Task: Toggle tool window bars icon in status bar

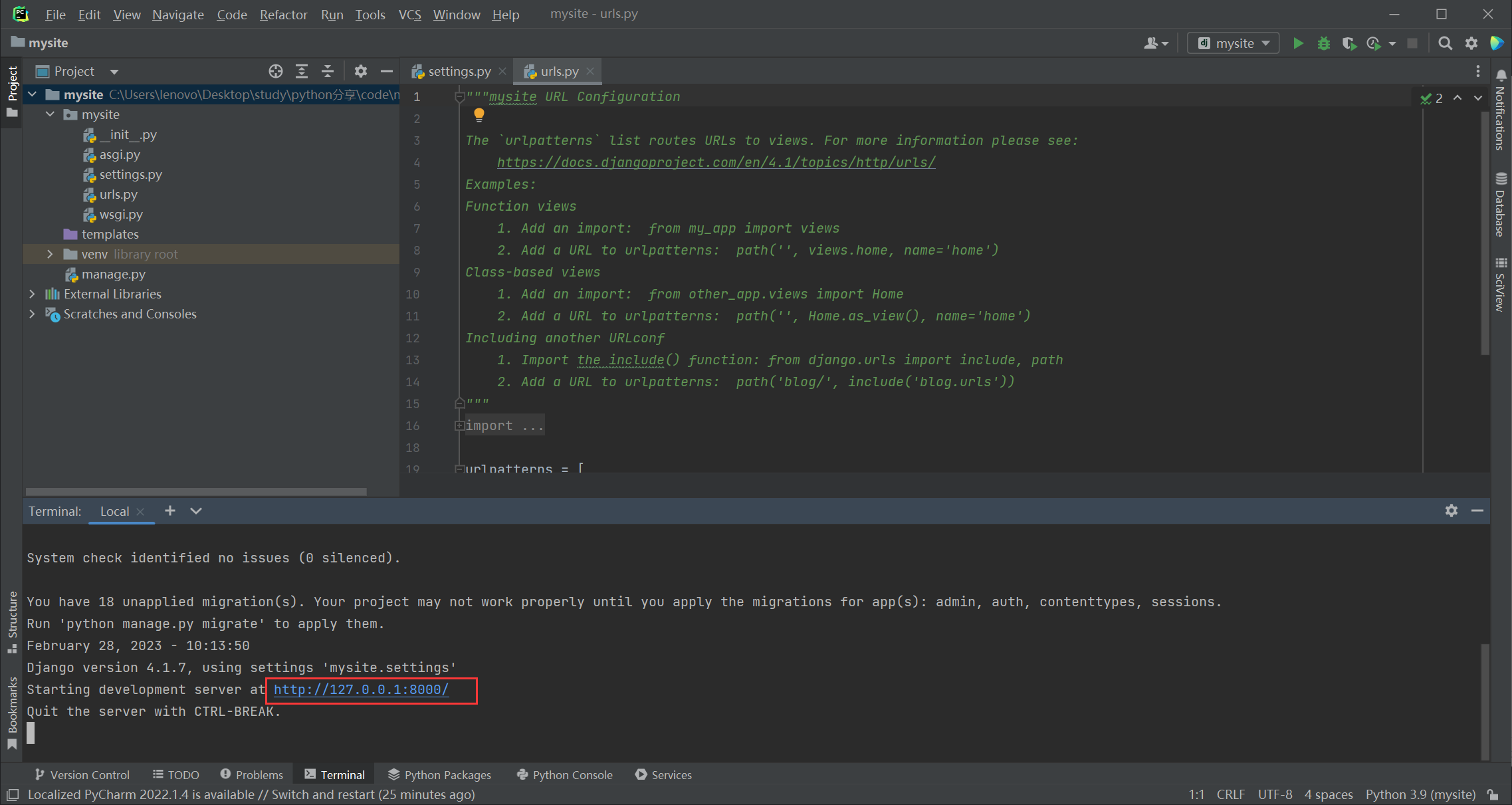Action: [x=12, y=794]
